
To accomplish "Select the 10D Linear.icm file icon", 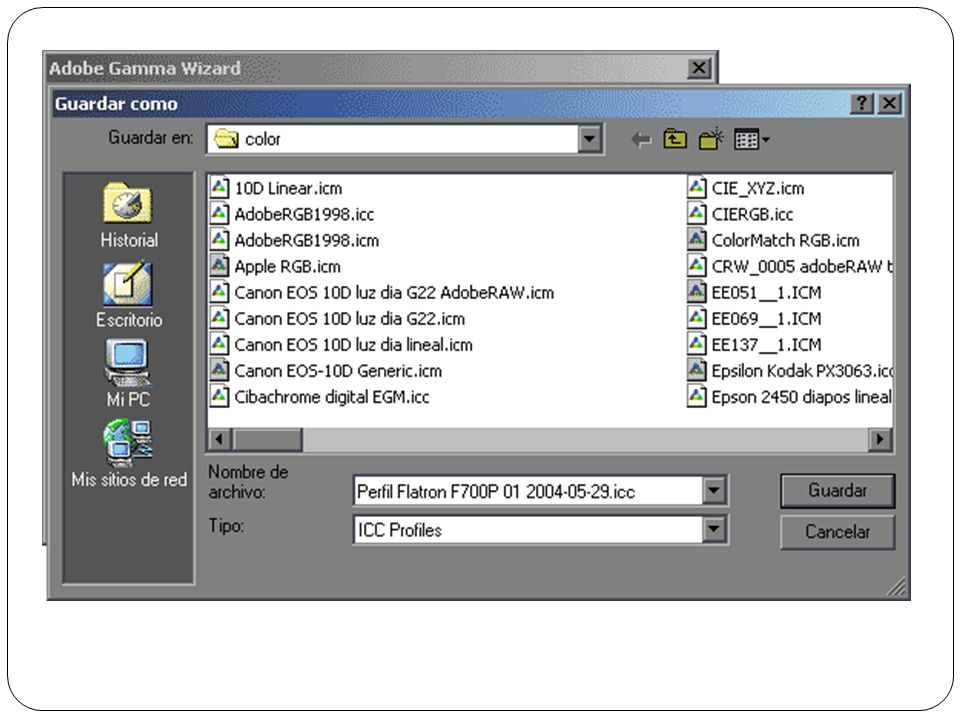I will [x=219, y=187].
